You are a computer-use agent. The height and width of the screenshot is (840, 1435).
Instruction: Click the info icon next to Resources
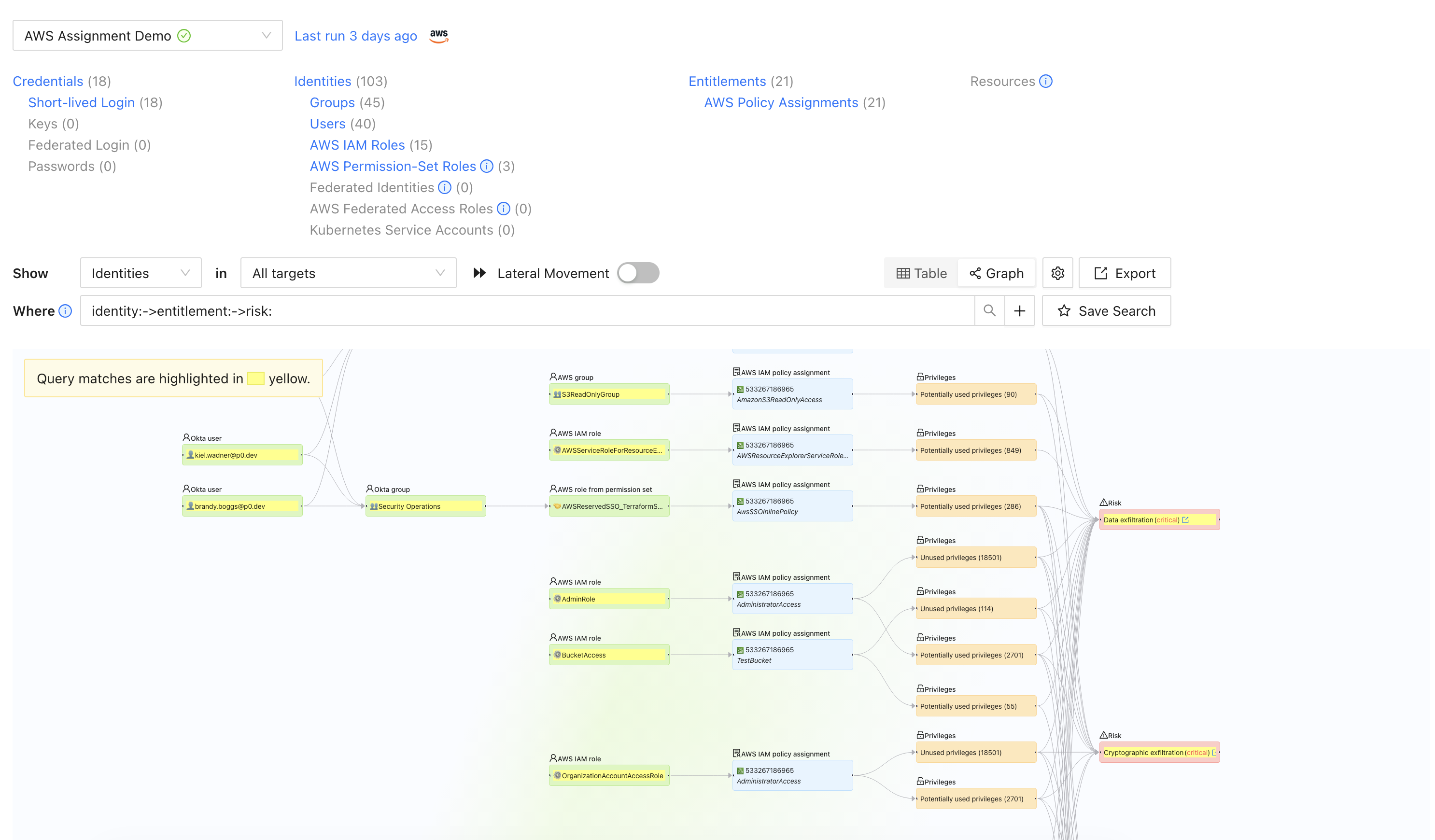(x=1045, y=82)
